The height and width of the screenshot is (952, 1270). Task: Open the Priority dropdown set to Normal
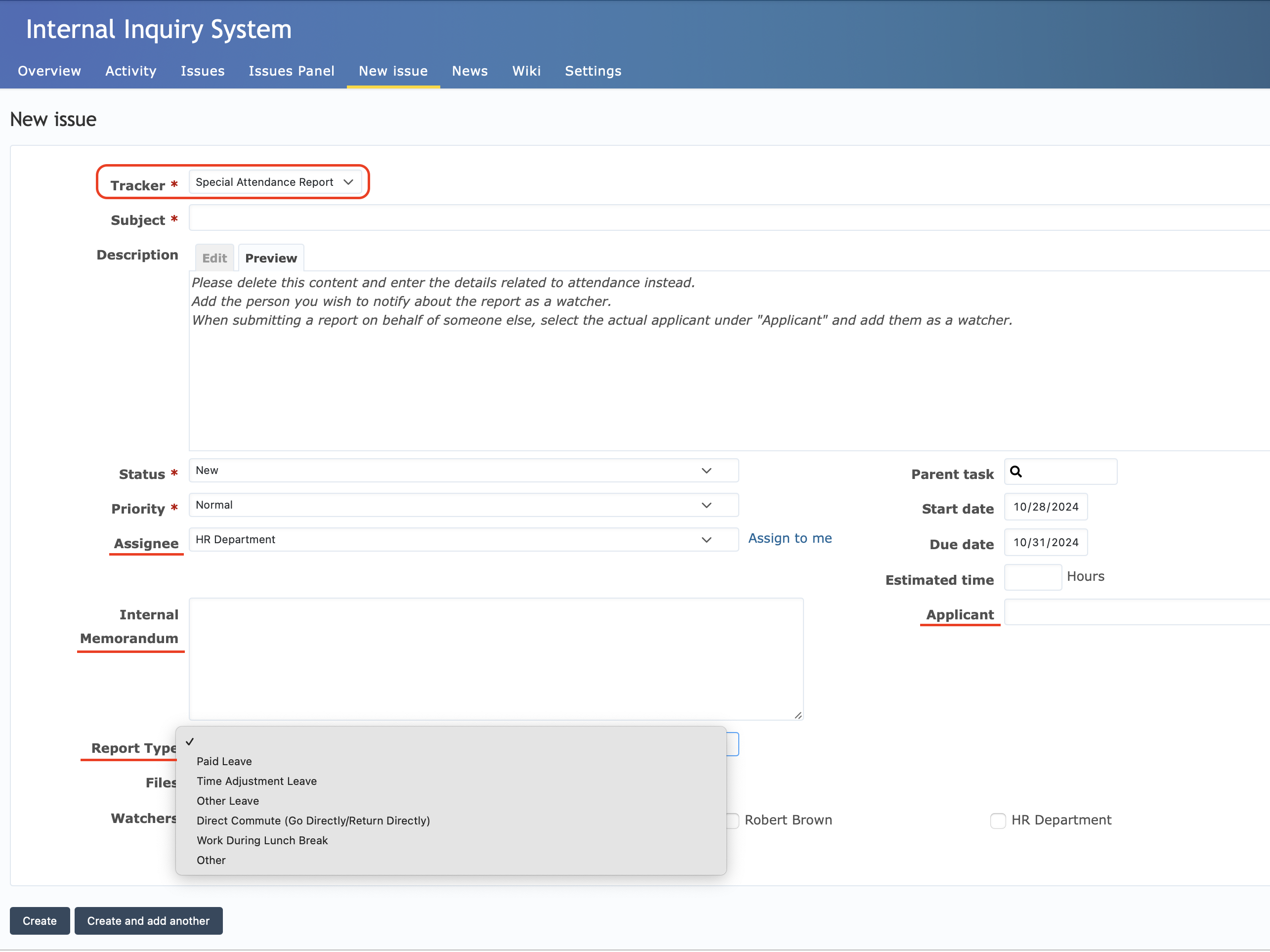(464, 505)
